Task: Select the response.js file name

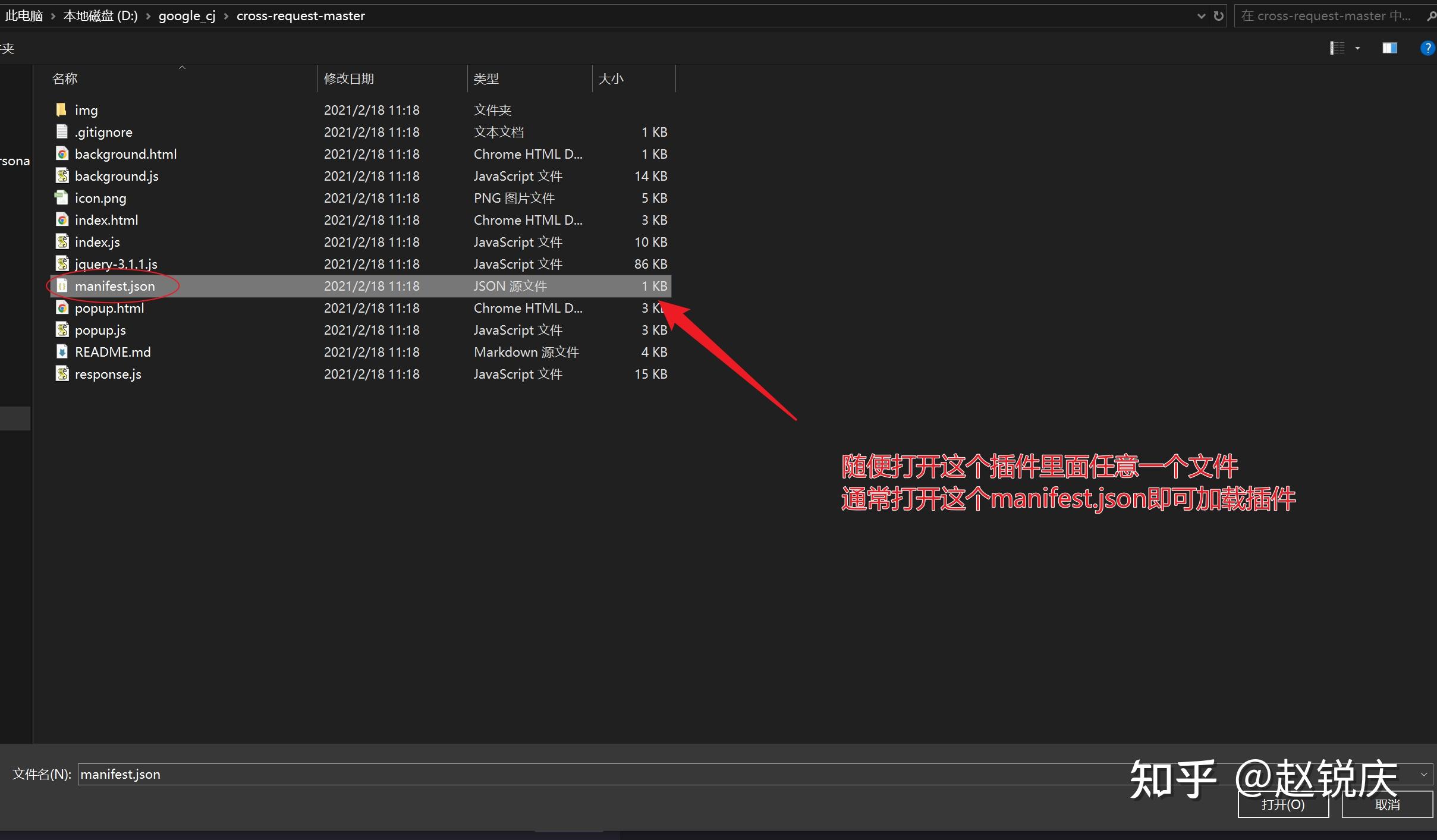Action: pyautogui.click(x=108, y=374)
